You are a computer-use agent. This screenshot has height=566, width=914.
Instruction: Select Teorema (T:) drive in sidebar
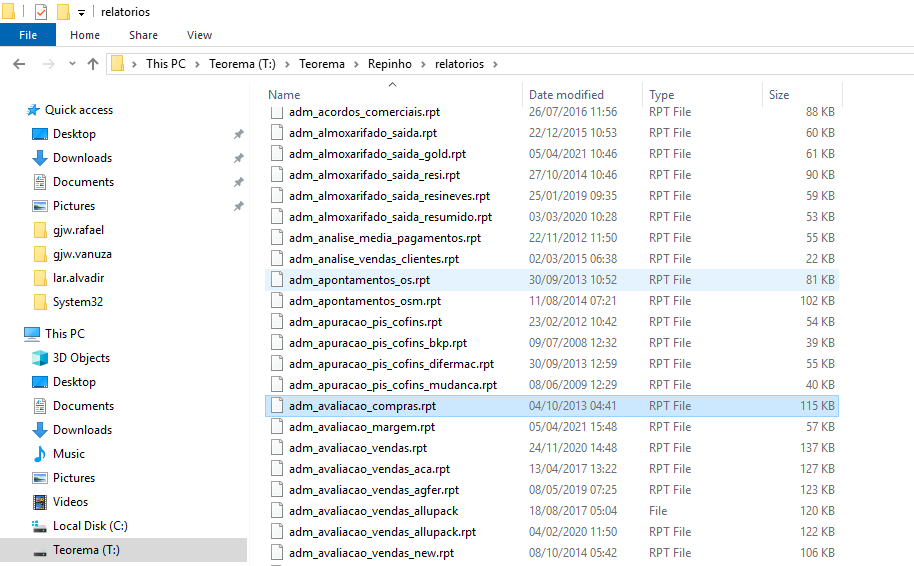(x=86, y=550)
